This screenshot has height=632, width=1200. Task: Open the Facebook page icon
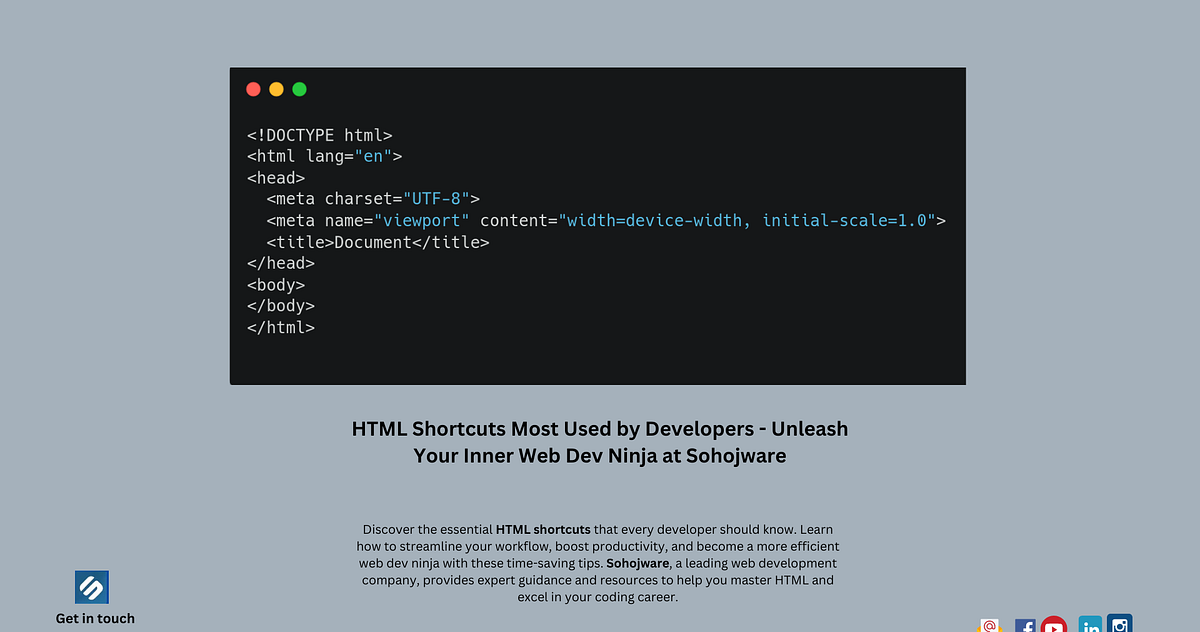tap(1025, 626)
